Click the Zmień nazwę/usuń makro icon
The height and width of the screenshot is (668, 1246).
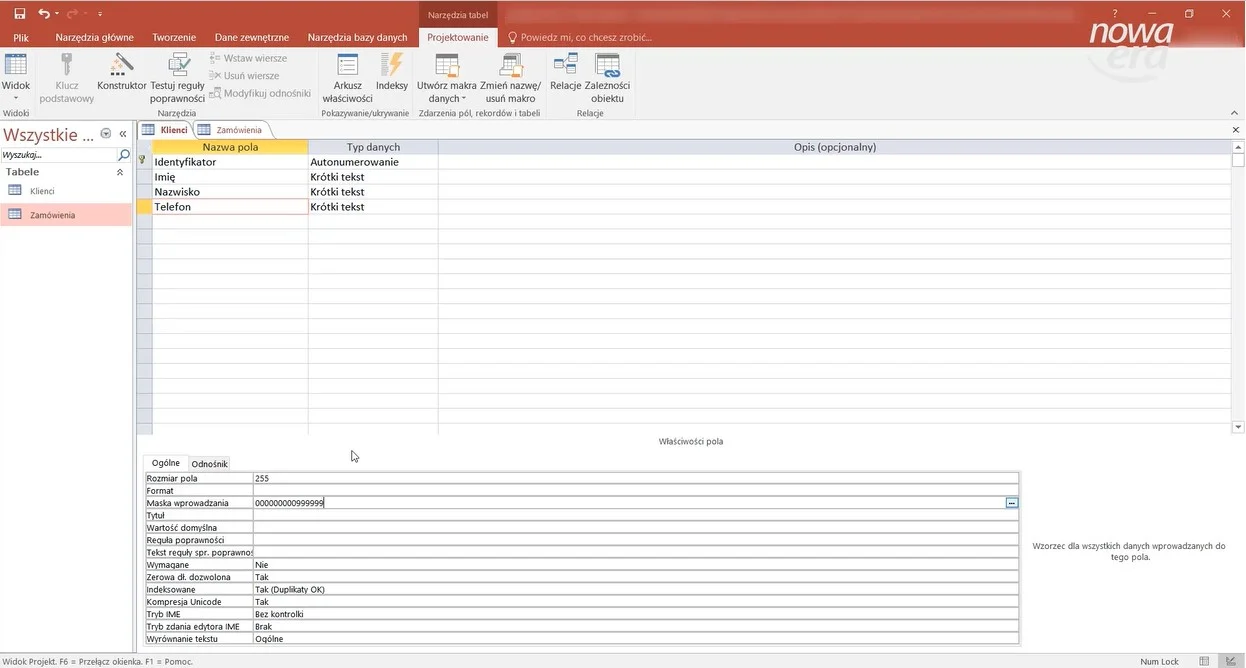tap(510, 70)
